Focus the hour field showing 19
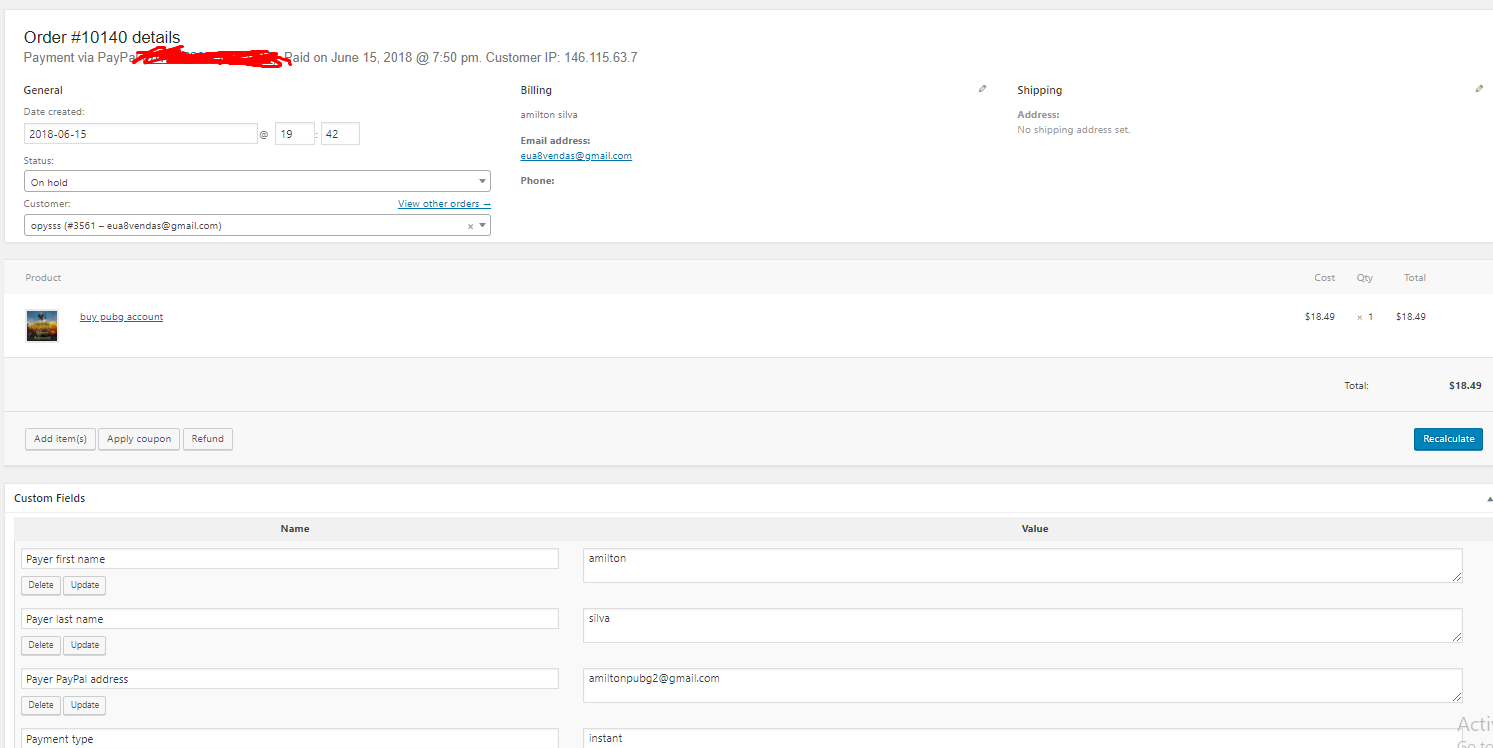Screen dimensions: 1493x748 [295, 133]
